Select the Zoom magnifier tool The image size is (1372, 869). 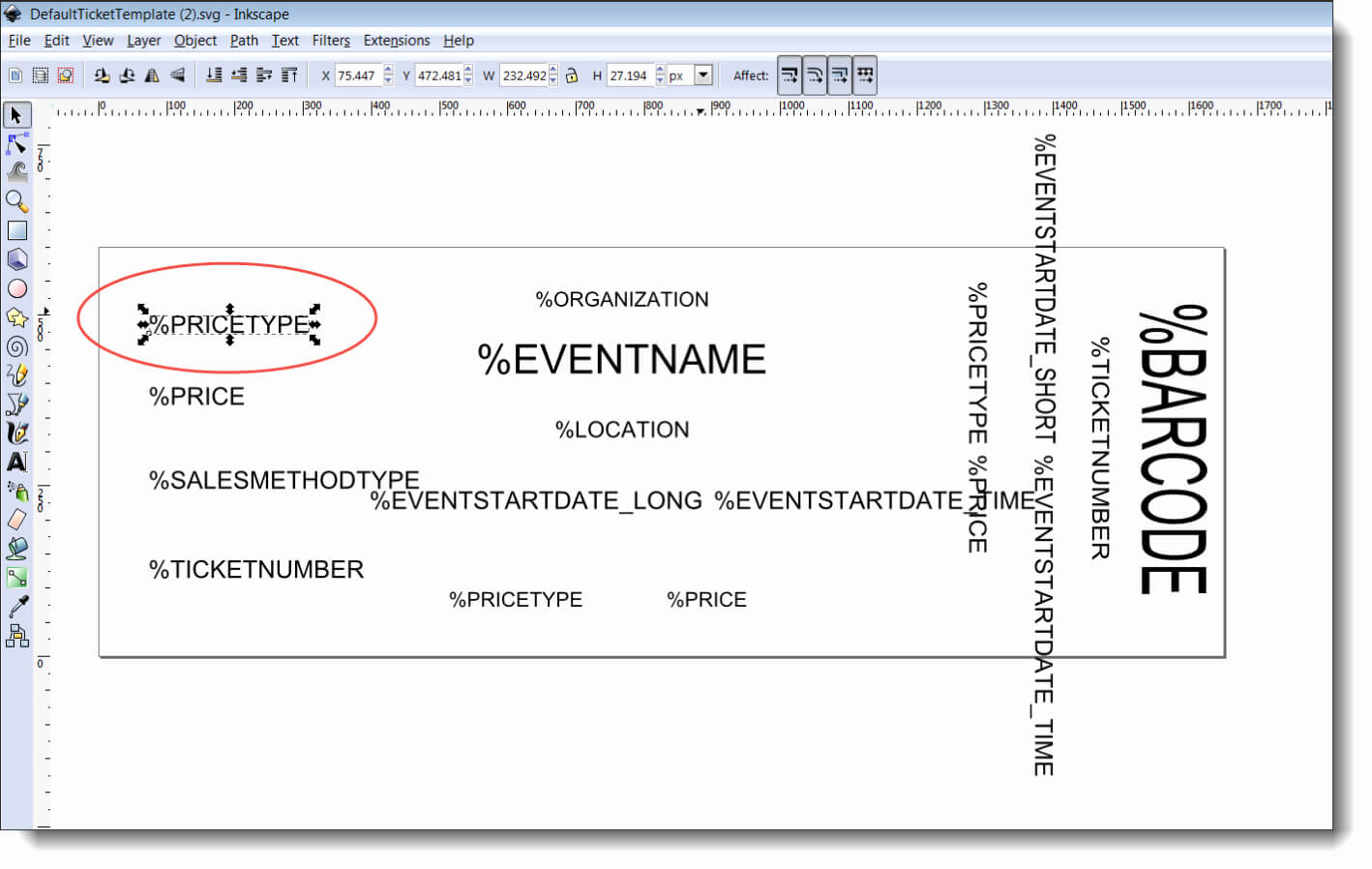[16, 201]
